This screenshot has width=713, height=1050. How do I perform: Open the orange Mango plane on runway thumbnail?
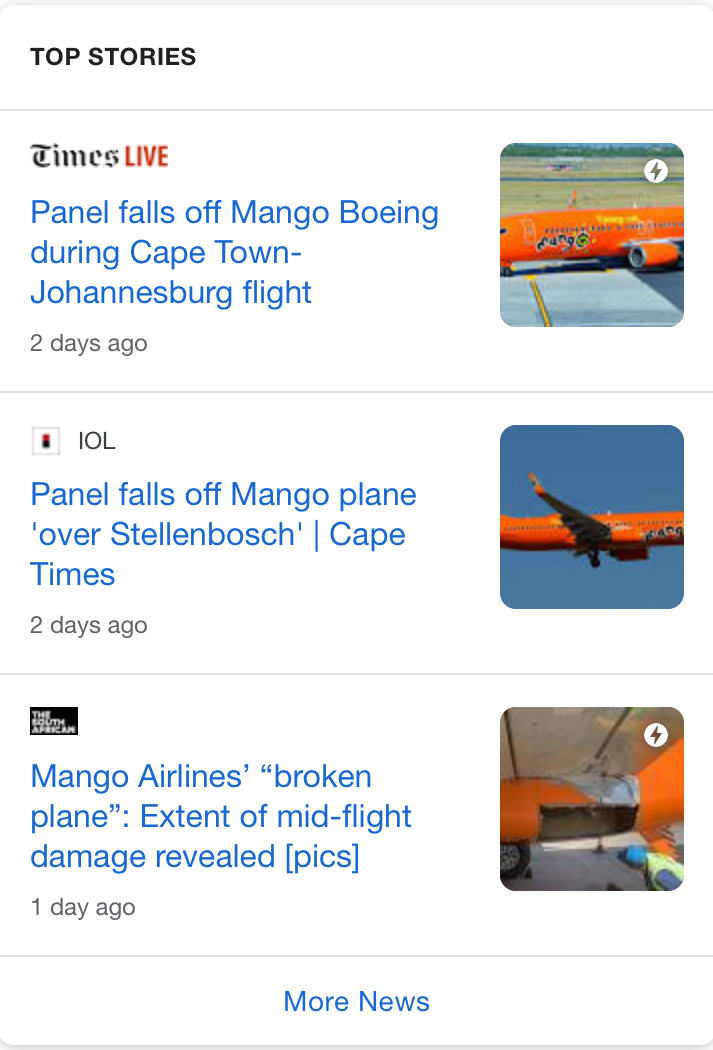click(592, 235)
